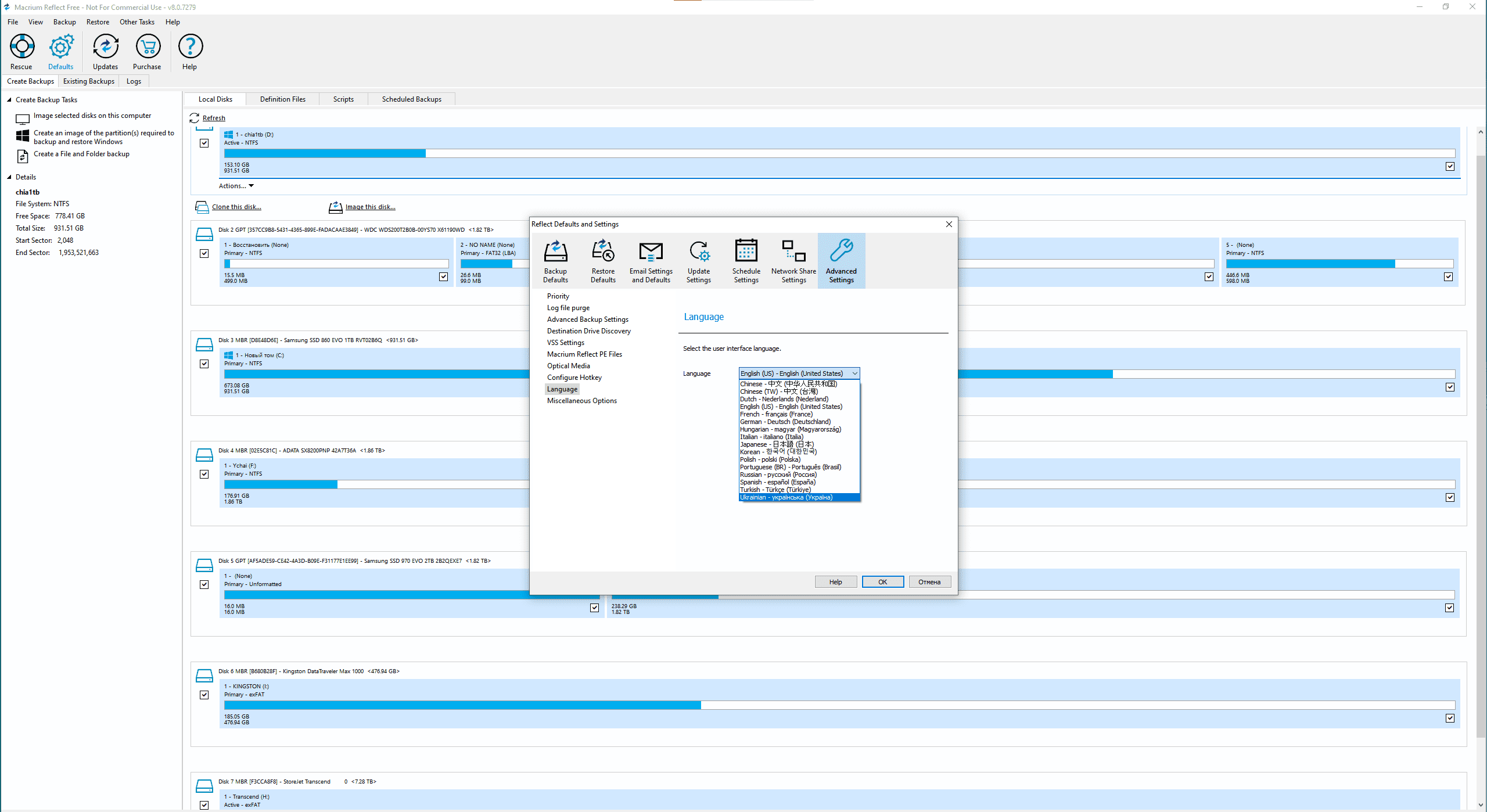Switch to the Scheduled Backups tab
This screenshot has width=1487, height=812.
[x=411, y=99]
